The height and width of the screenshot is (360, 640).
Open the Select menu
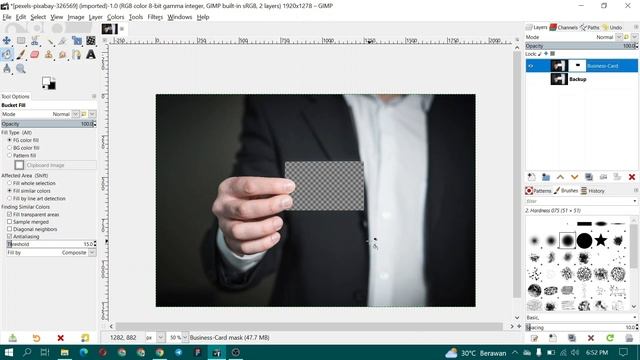[38, 17]
